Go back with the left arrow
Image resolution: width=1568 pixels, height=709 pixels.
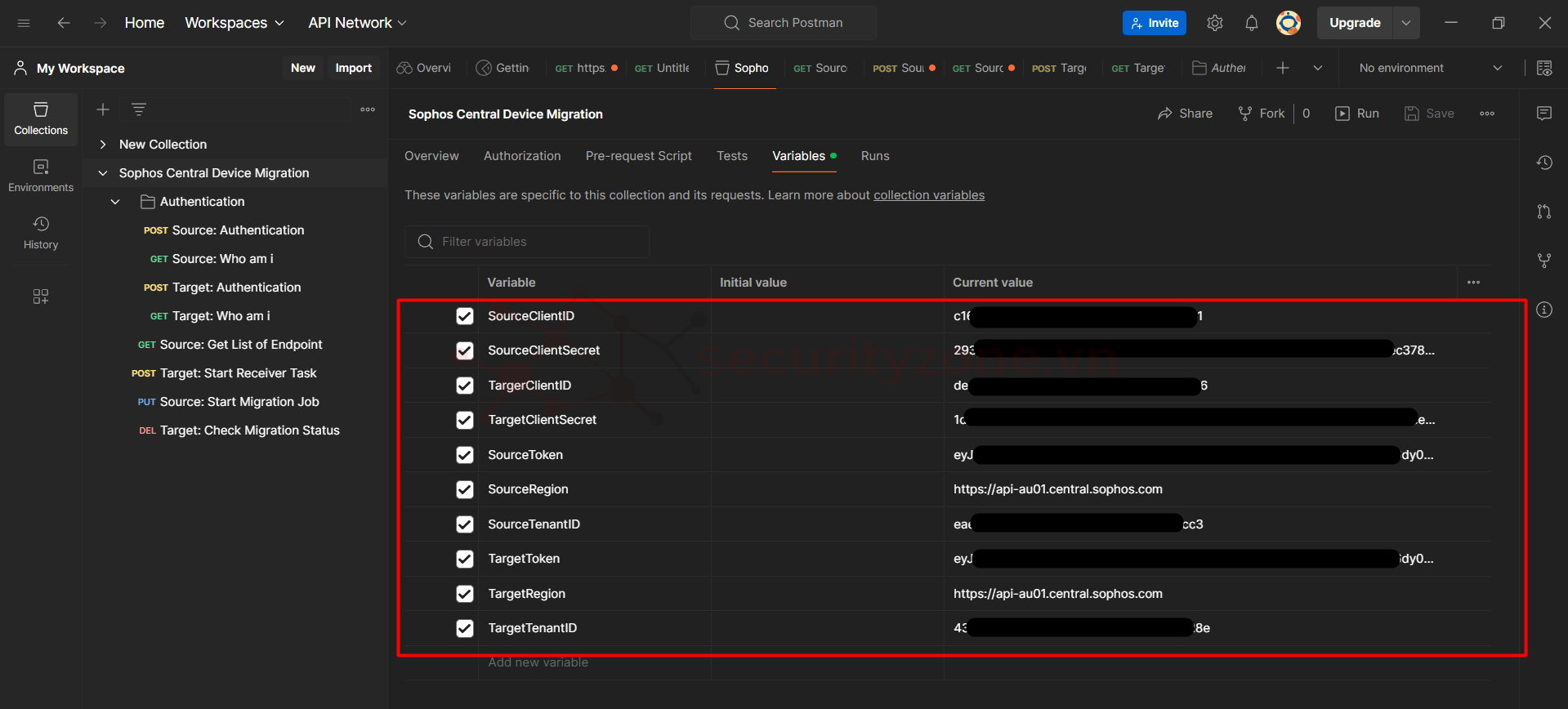tap(63, 23)
